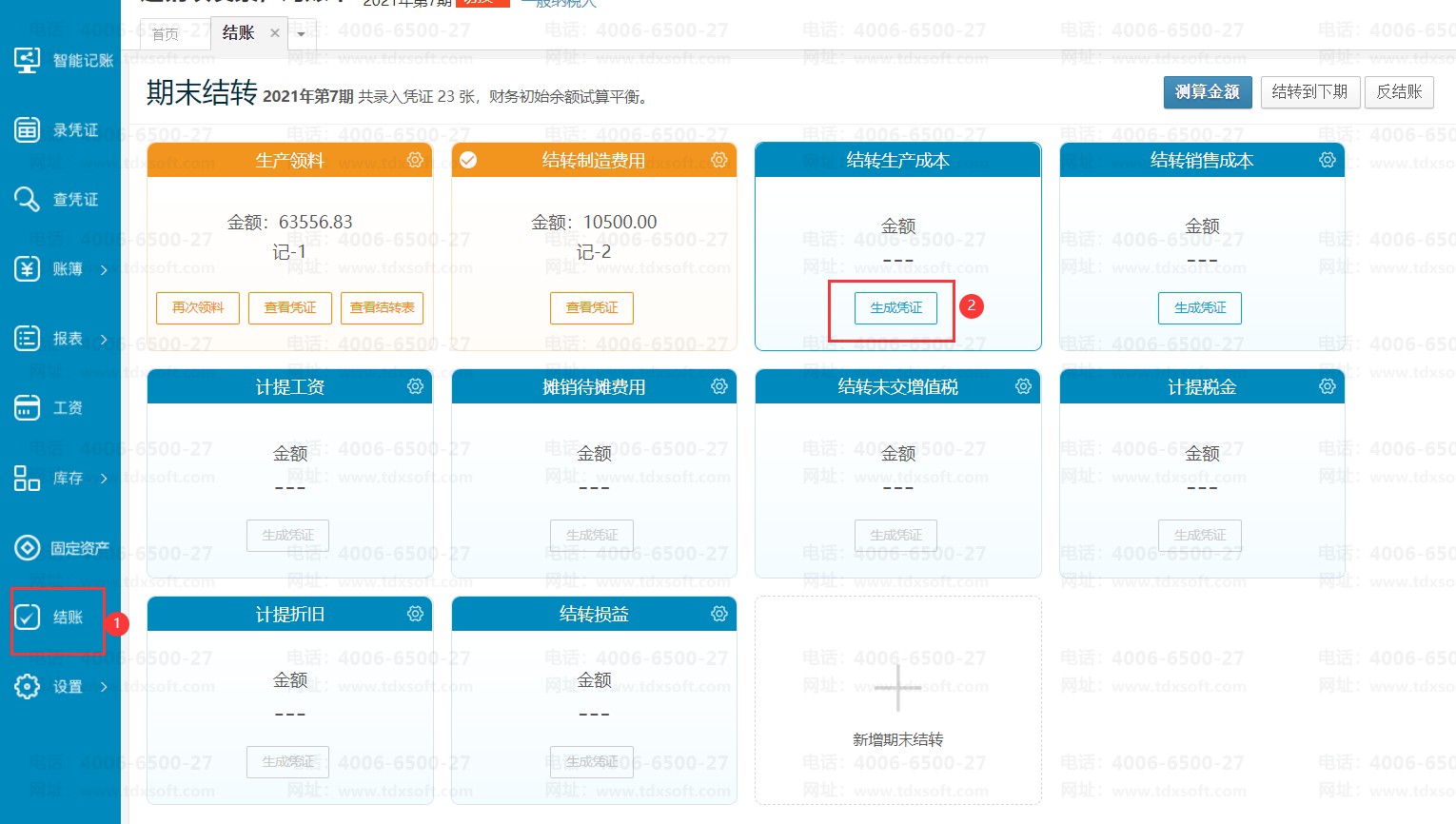Click gear icon on 结转制造费用 card
The width and height of the screenshot is (1456, 824).
[x=719, y=160]
